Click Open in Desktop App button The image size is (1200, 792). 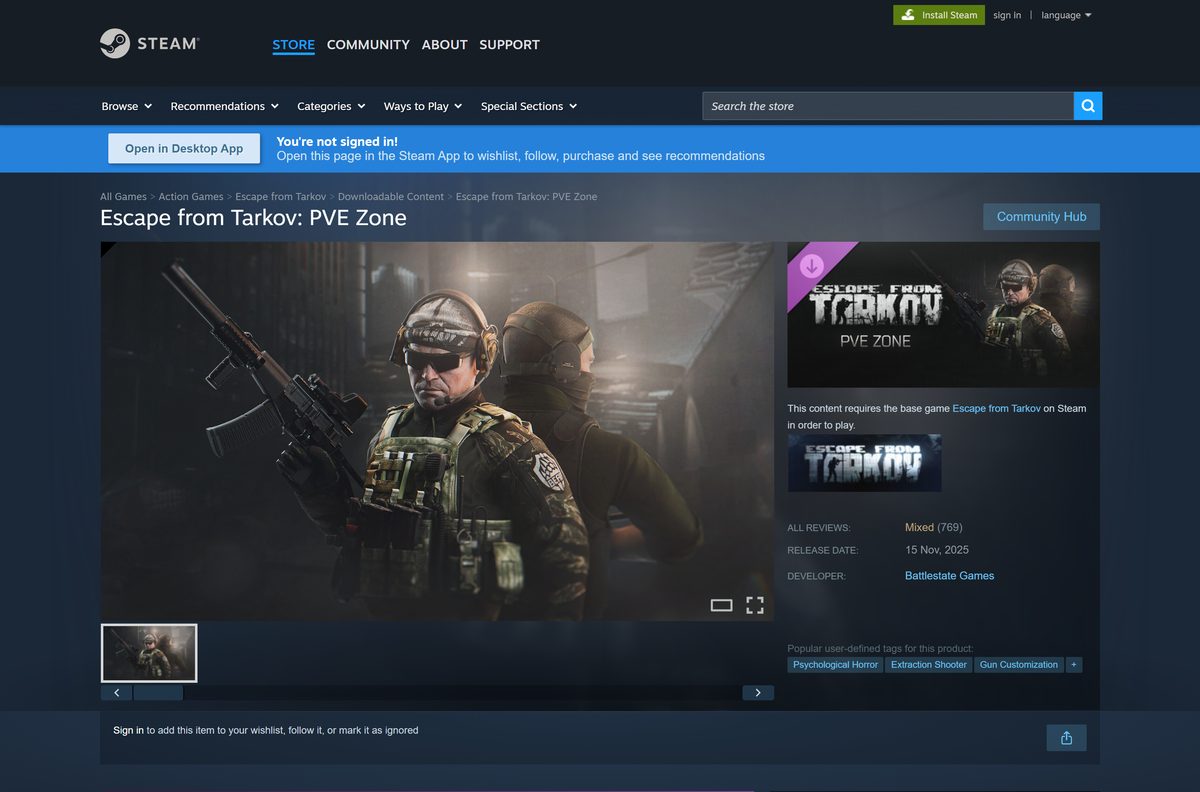184,148
